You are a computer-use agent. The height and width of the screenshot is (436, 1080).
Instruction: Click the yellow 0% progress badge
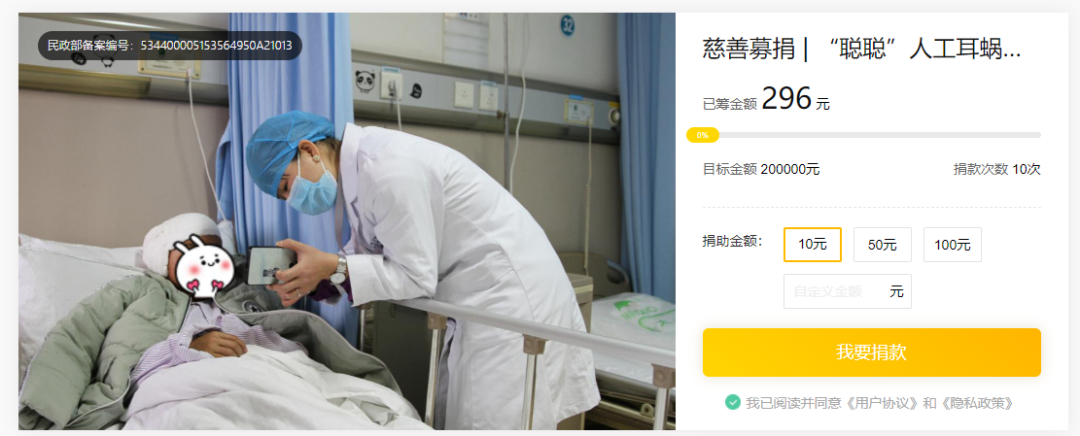(703, 135)
